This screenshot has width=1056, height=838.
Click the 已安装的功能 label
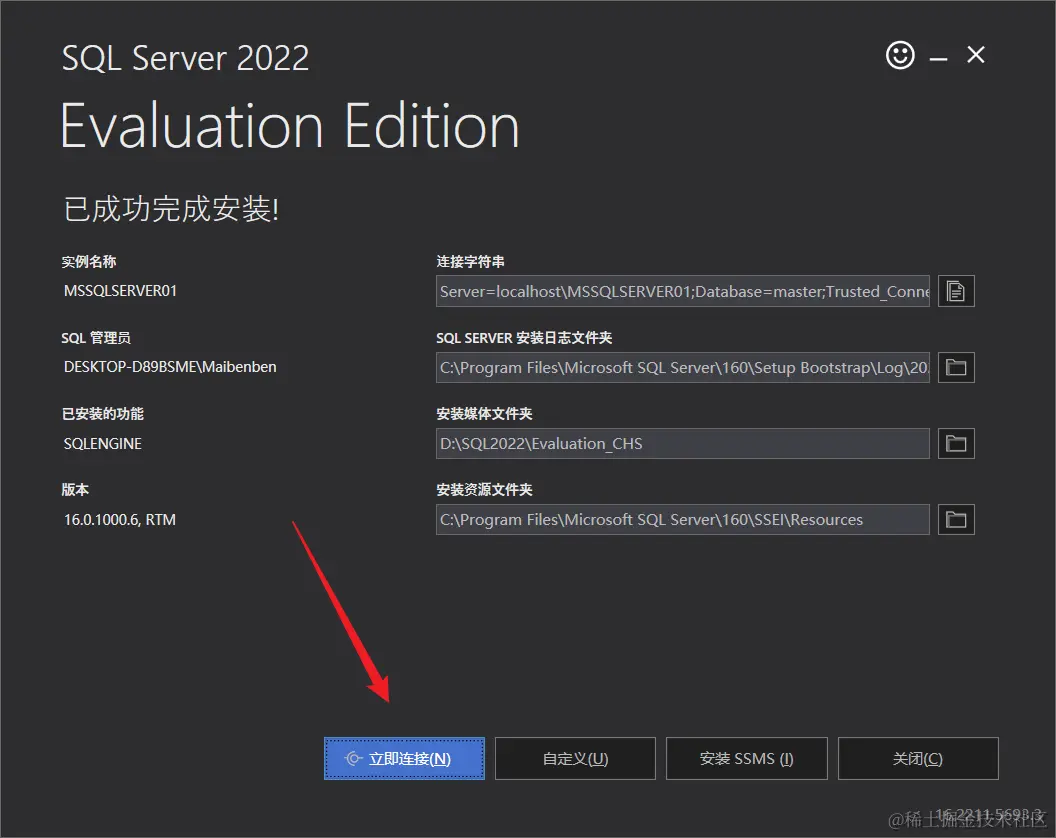point(102,414)
